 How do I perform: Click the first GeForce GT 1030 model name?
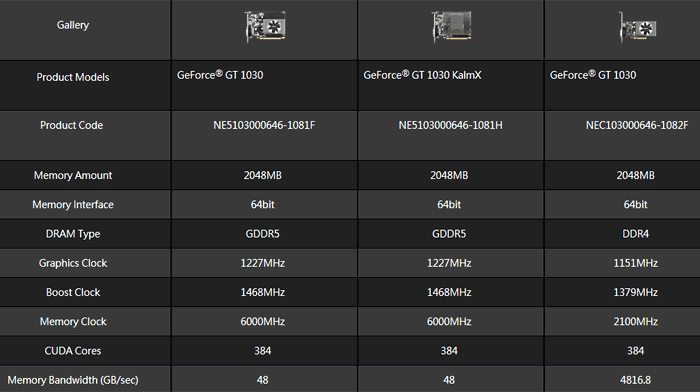tap(220, 75)
